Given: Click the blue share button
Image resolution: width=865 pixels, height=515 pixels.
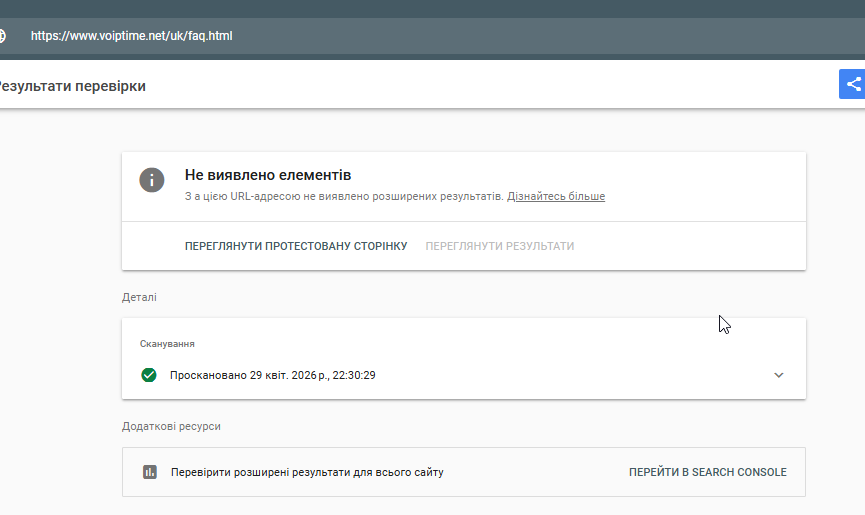Looking at the screenshot, I should click(x=852, y=85).
